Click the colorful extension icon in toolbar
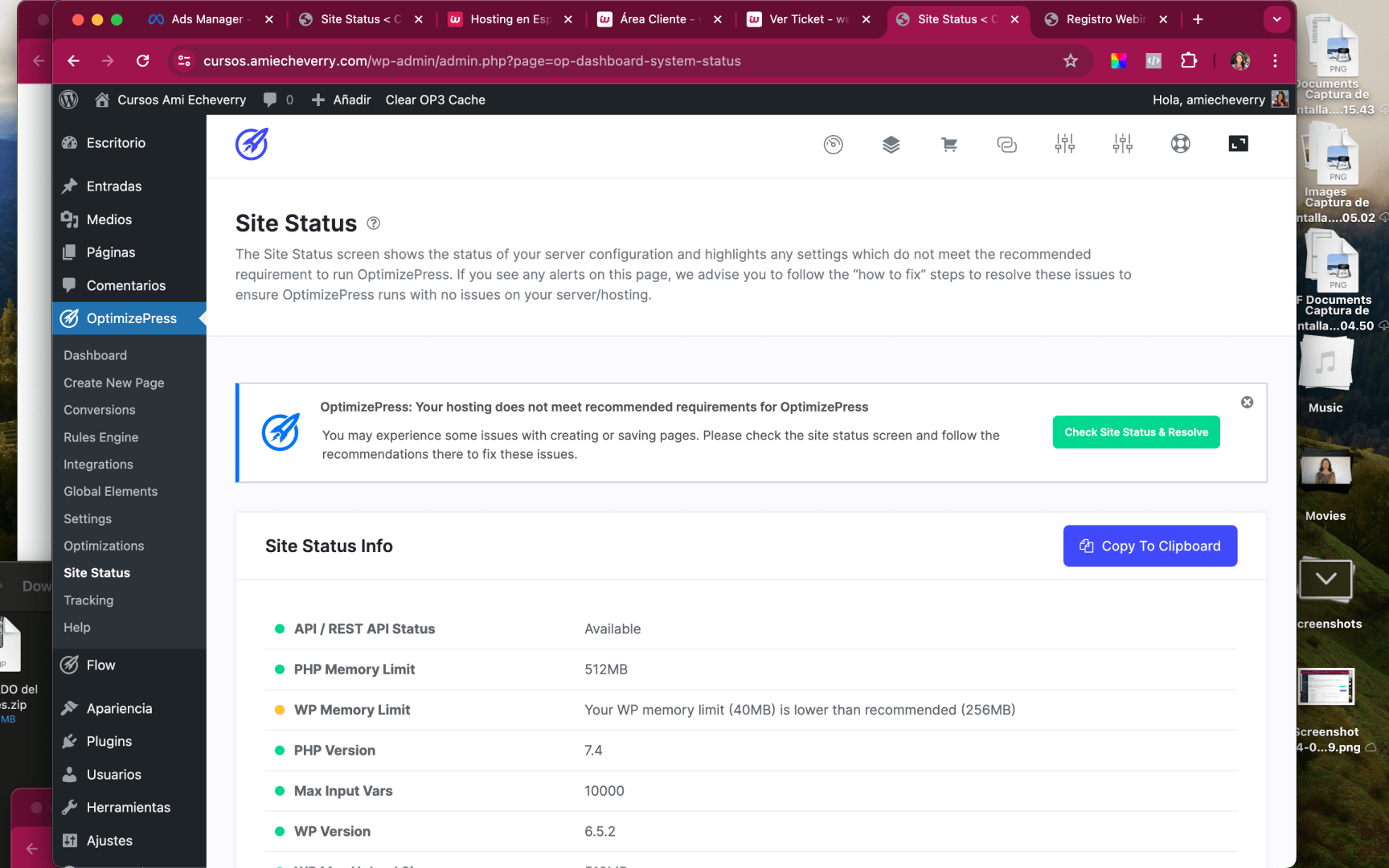Image resolution: width=1389 pixels, height=868 pixels. (1118, 61)
